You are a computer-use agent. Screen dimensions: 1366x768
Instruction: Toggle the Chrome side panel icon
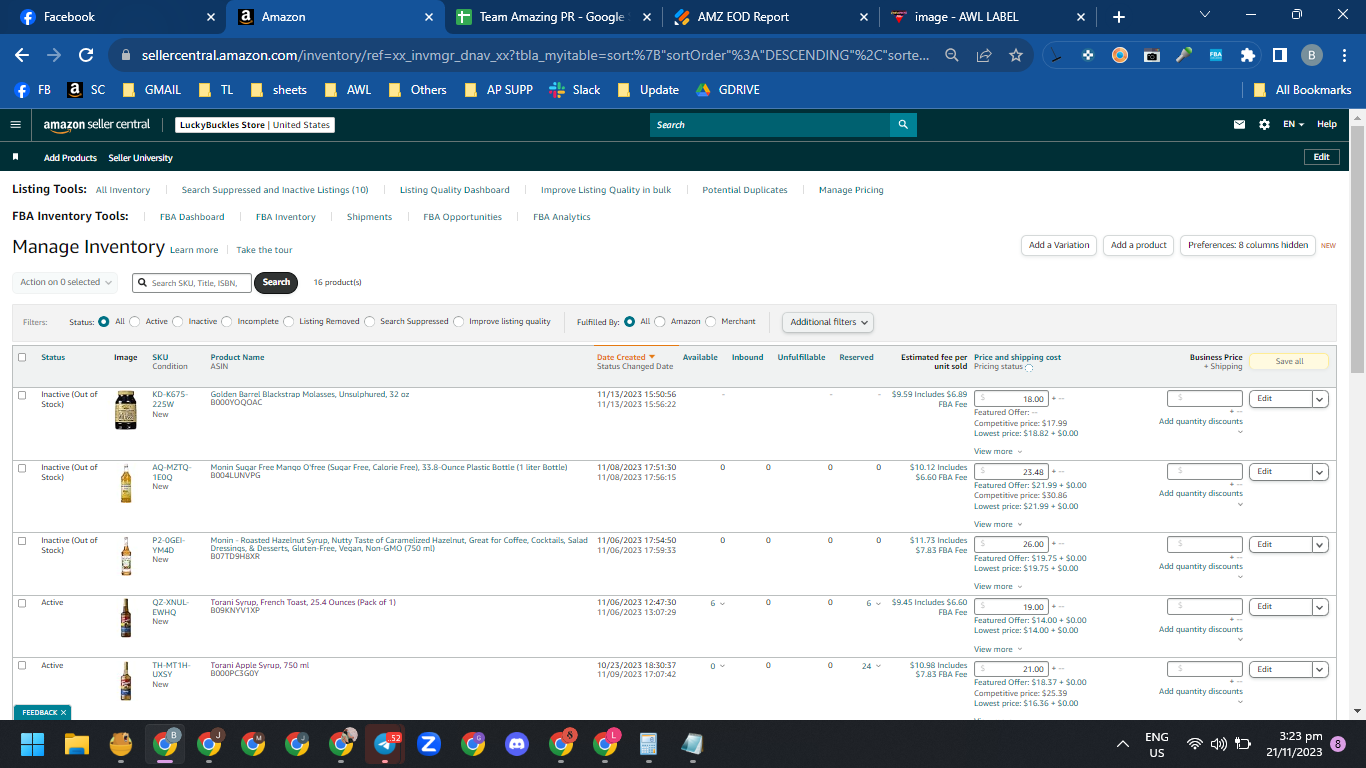[x=1279, y=55]
